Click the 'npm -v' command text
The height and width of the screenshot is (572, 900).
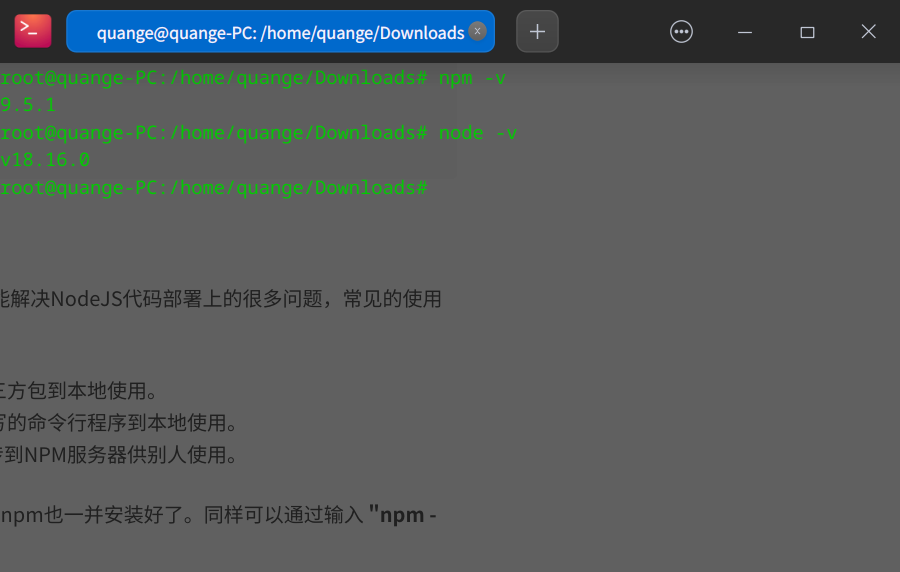click(472, 78)
